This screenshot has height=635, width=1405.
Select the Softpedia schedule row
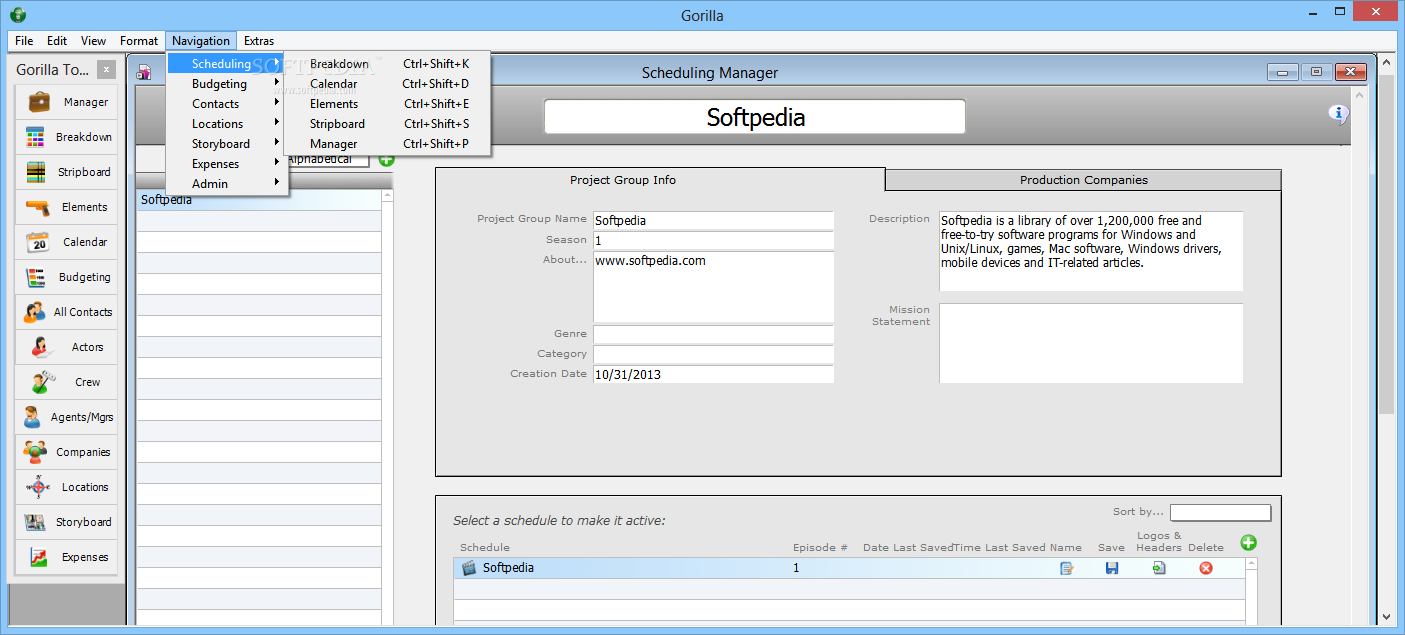pyautogui.click(x=850, y=568)
